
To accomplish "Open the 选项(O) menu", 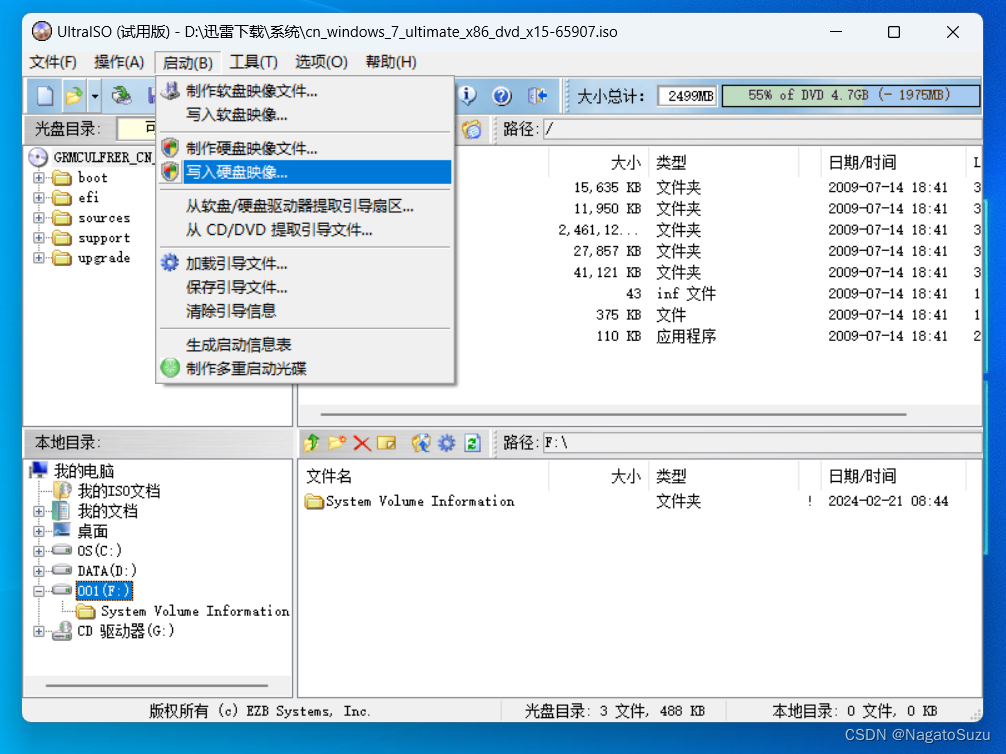I will click(x=321, y=62).
